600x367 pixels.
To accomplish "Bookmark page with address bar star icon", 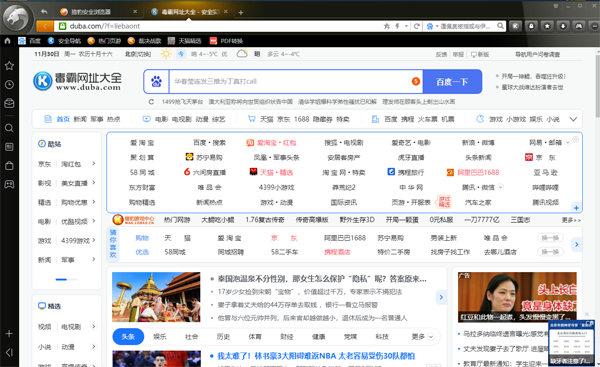I will [x=387, y=26].
